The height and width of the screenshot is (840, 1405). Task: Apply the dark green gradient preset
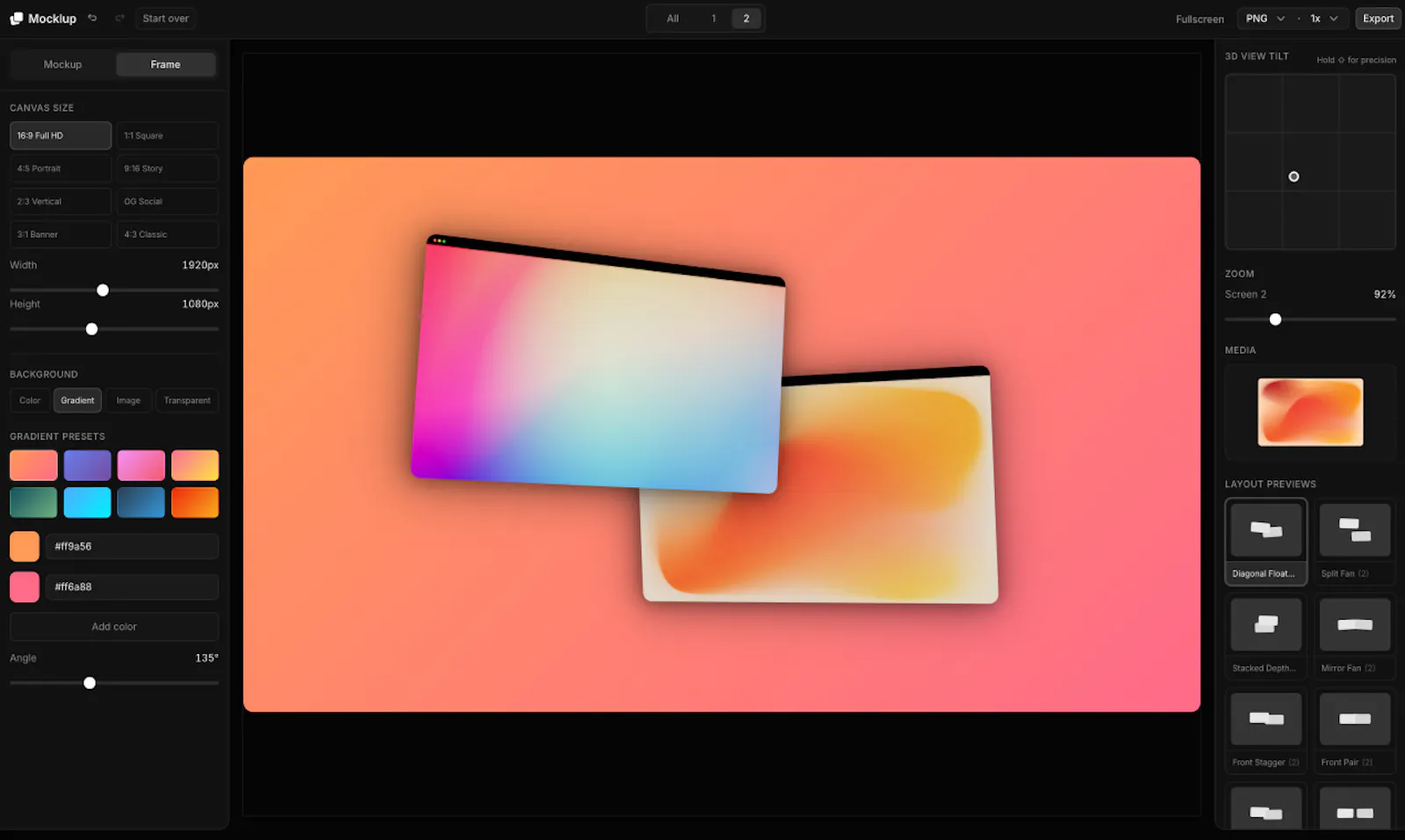coord(33,503)
